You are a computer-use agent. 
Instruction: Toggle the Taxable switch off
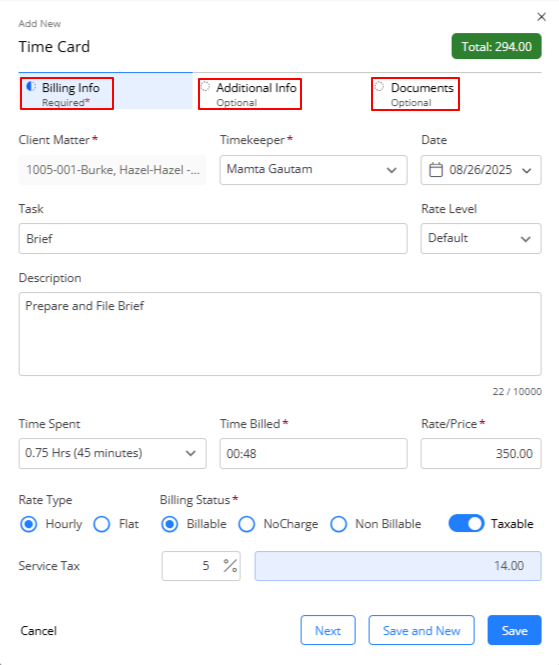pyautogui.click(x=466, y=523)
